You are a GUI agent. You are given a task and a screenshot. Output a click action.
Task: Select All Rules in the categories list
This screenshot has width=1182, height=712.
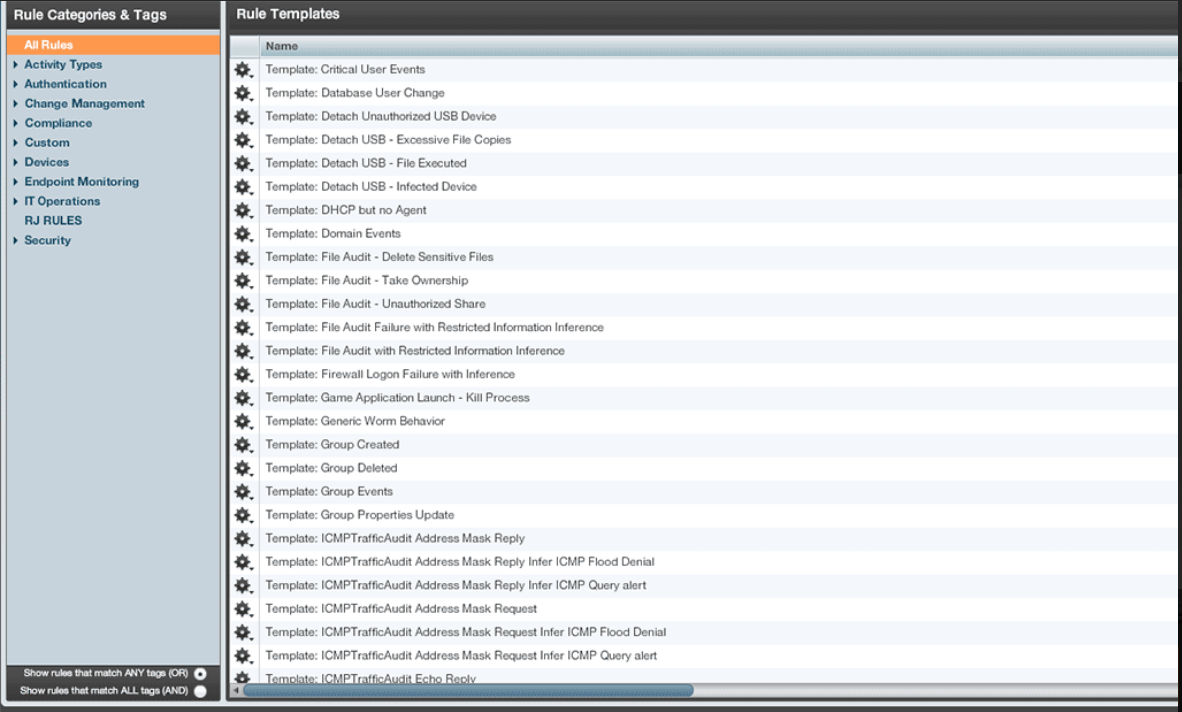pos(49,45)
